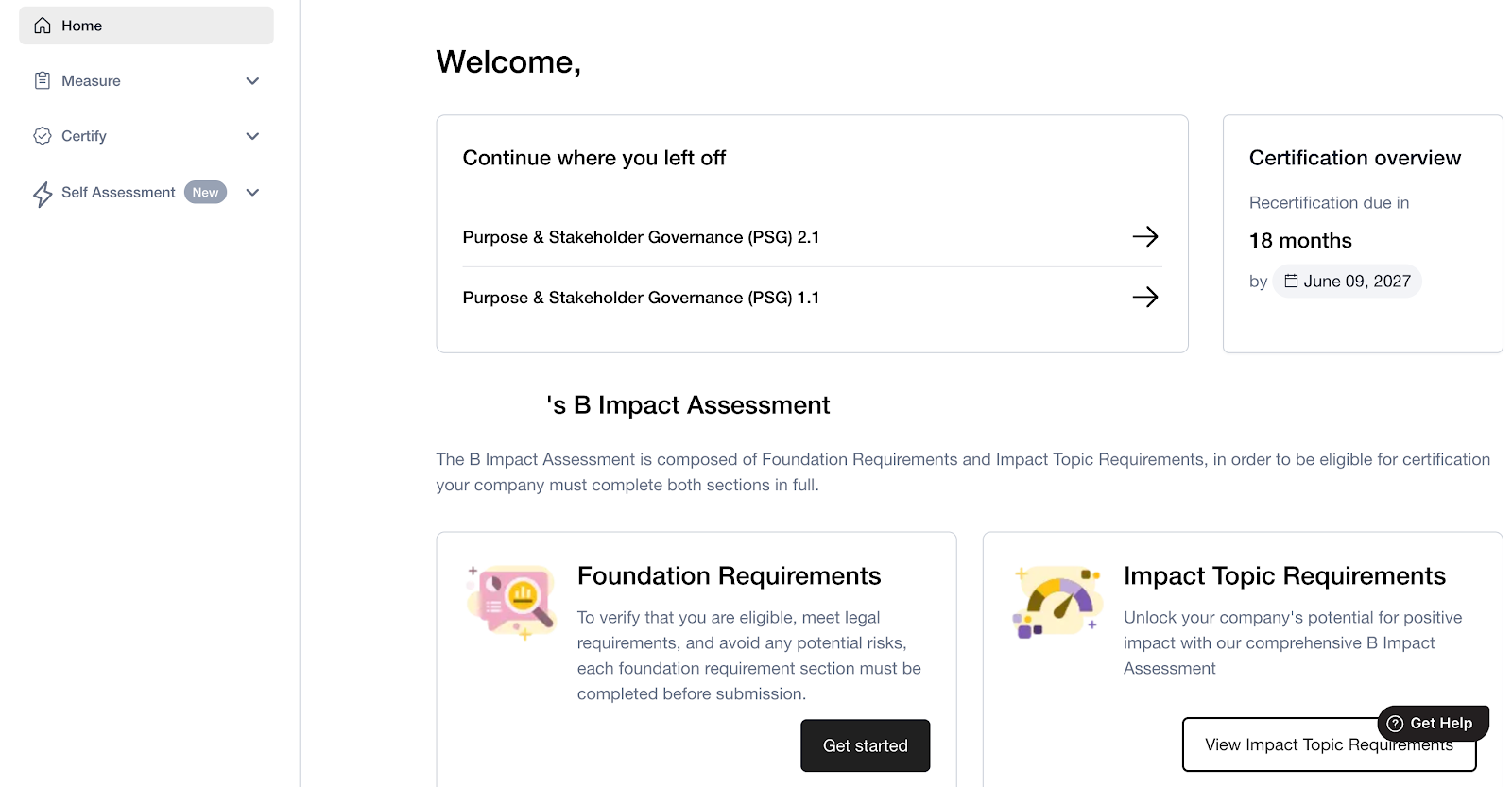Click the Foundation Requirements illustration
This screenshot has width=1512, height=787.
coord(512,603)
